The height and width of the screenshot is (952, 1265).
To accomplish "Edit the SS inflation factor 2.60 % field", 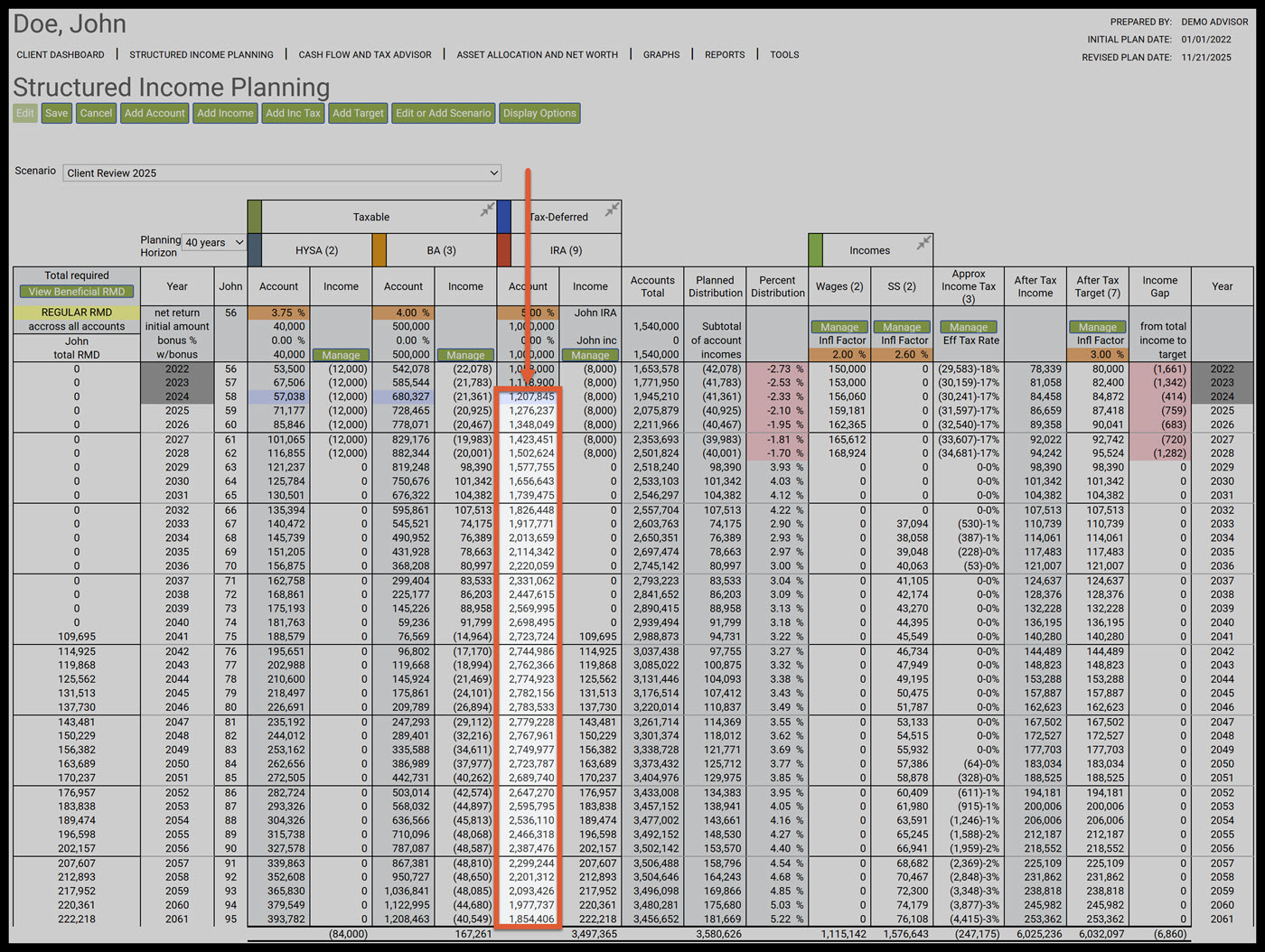I will coord(902,355).
